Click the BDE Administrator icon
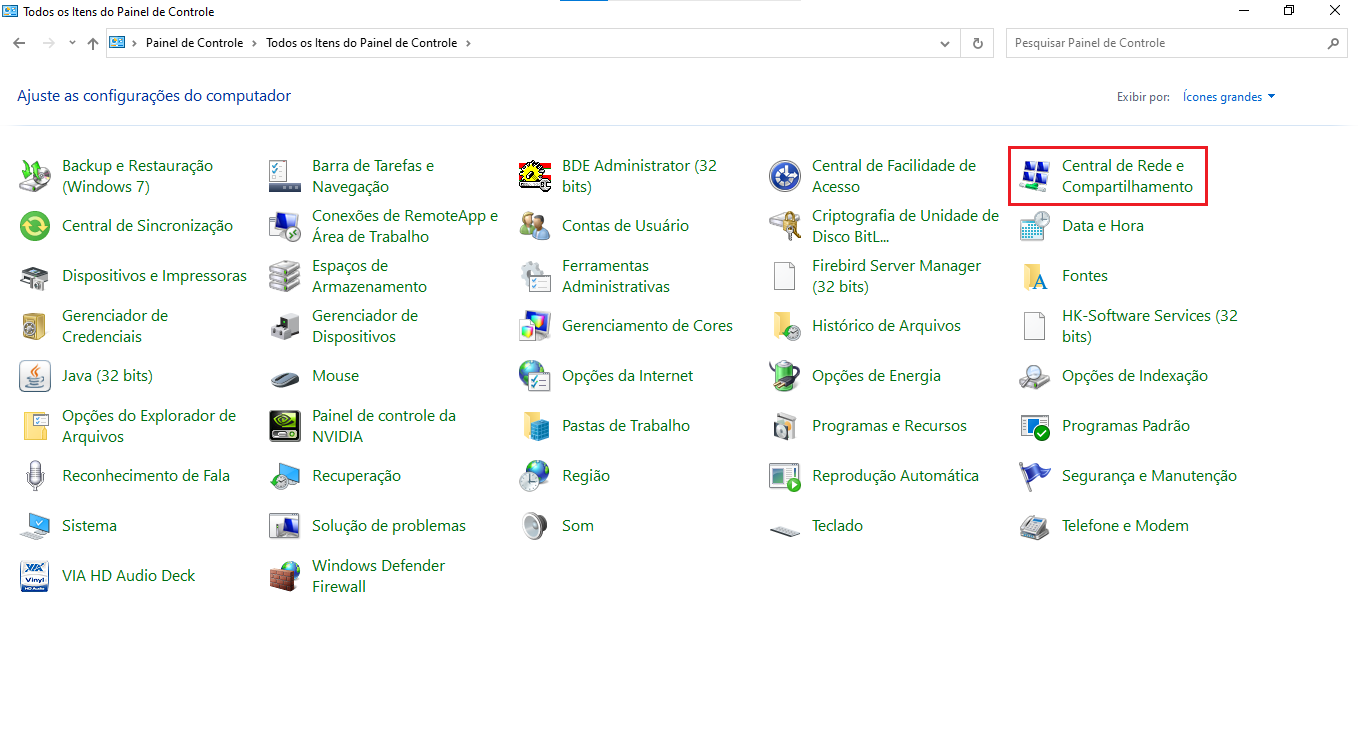This screenshot has height=738, width=1358. pos(535,176)
